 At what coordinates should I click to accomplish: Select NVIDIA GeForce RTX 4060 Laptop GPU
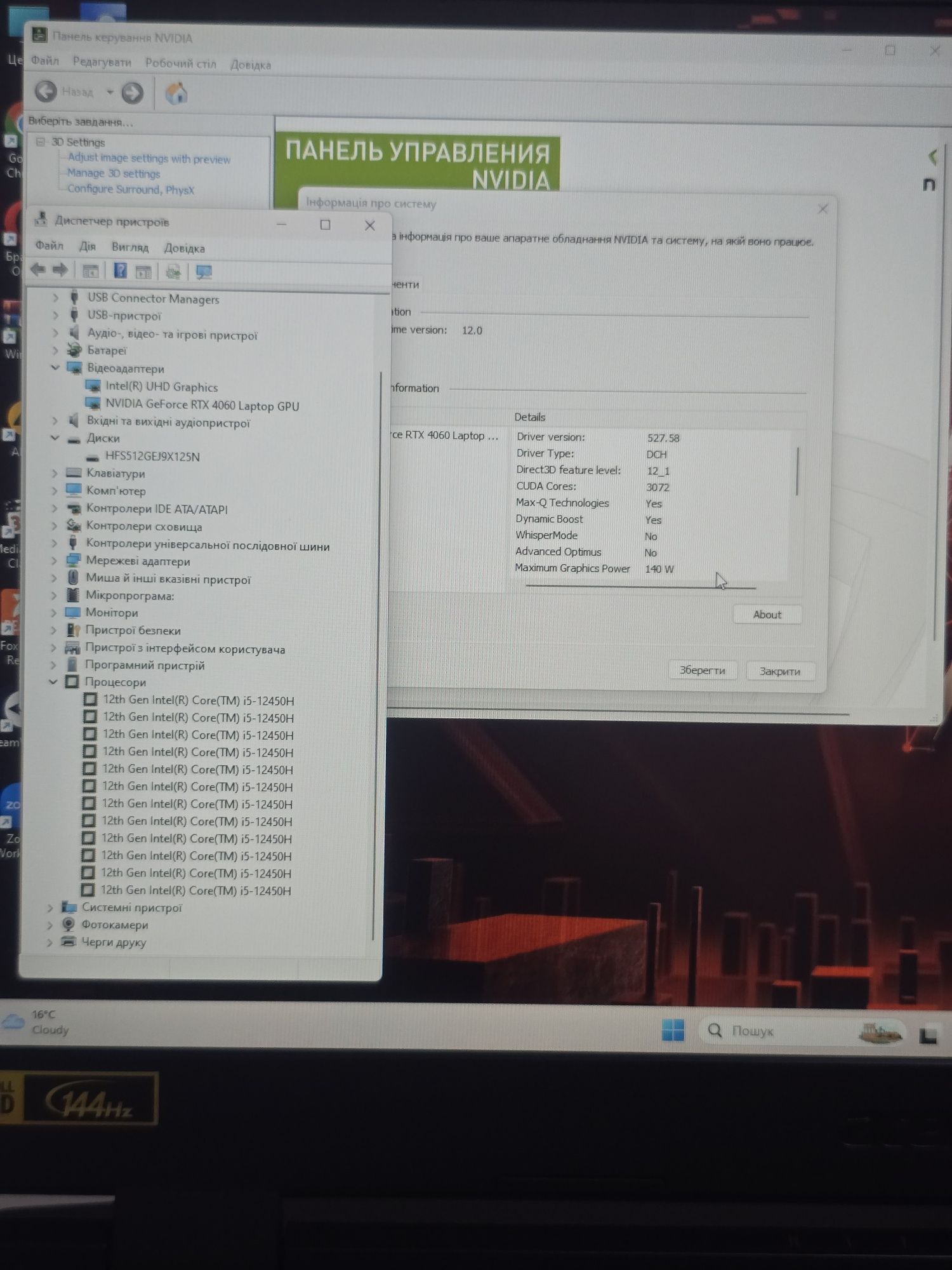click(x=202, y=405)
